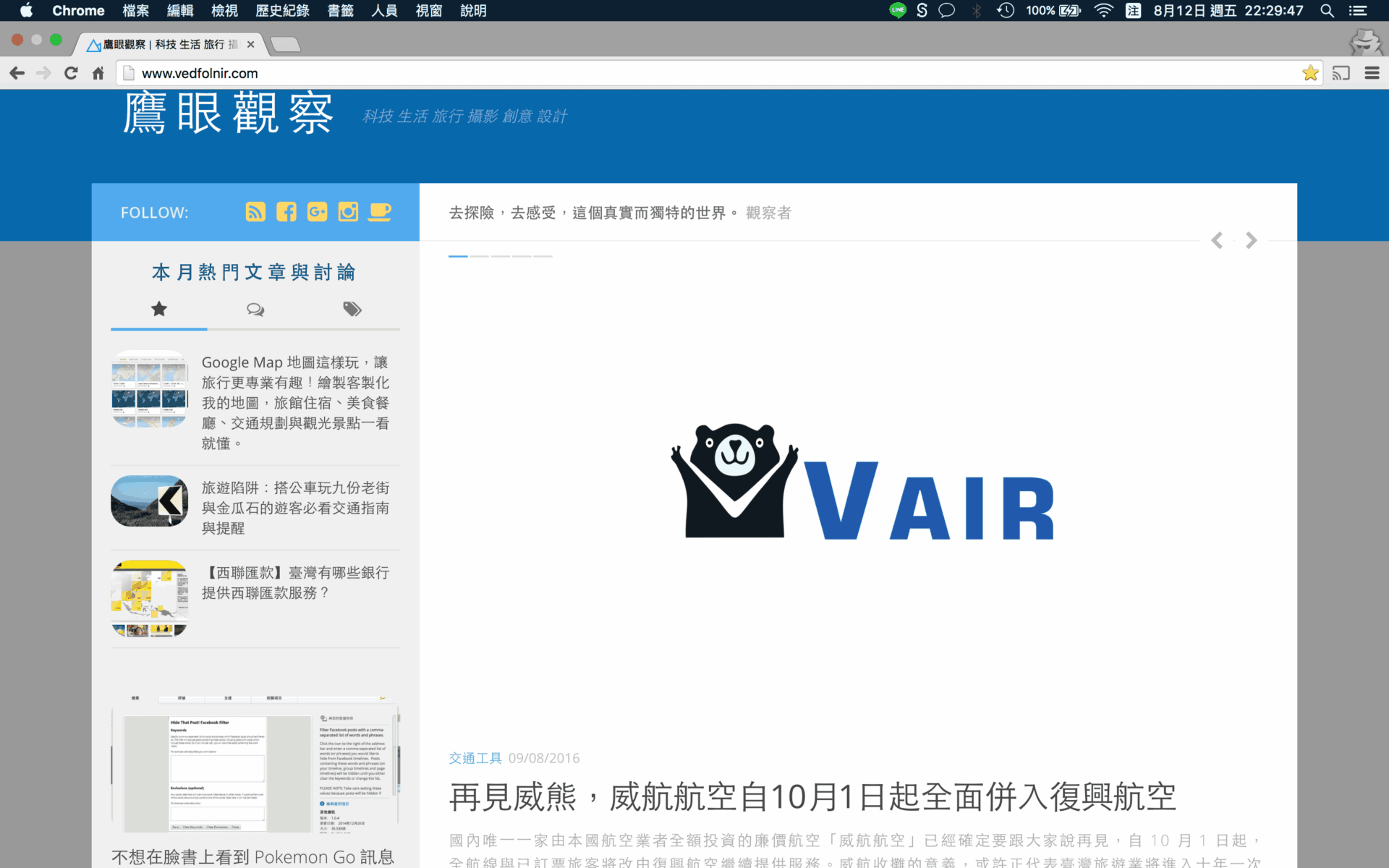Select the star popular posts tab
1389x868 pixels.
[159, 310]
